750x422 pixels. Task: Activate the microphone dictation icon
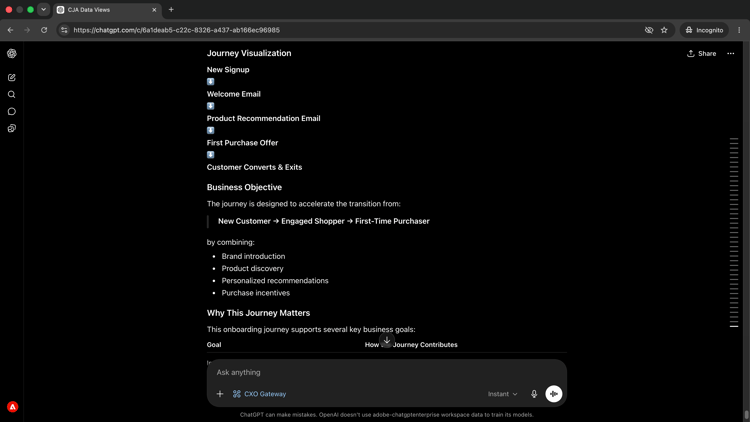click(x=534, y=394)
